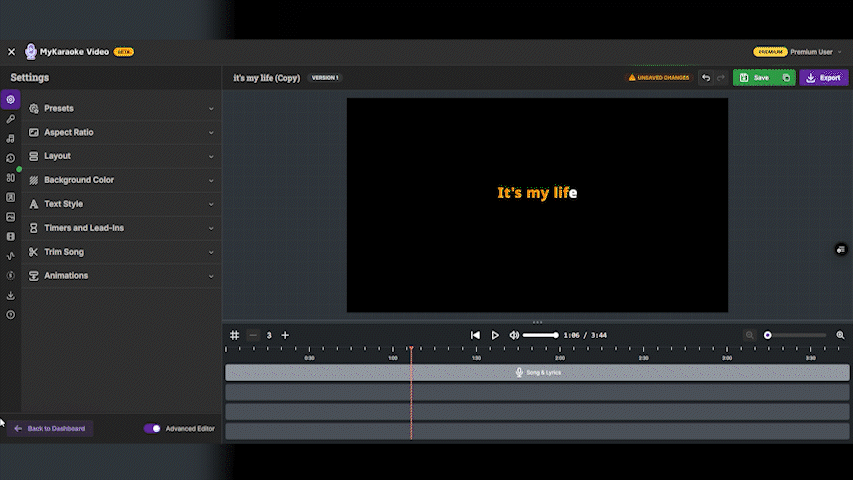The width and height of the screenshot is (854, 480).
Task: Click Back to Dashboard
Action: [x=50, y=428]
